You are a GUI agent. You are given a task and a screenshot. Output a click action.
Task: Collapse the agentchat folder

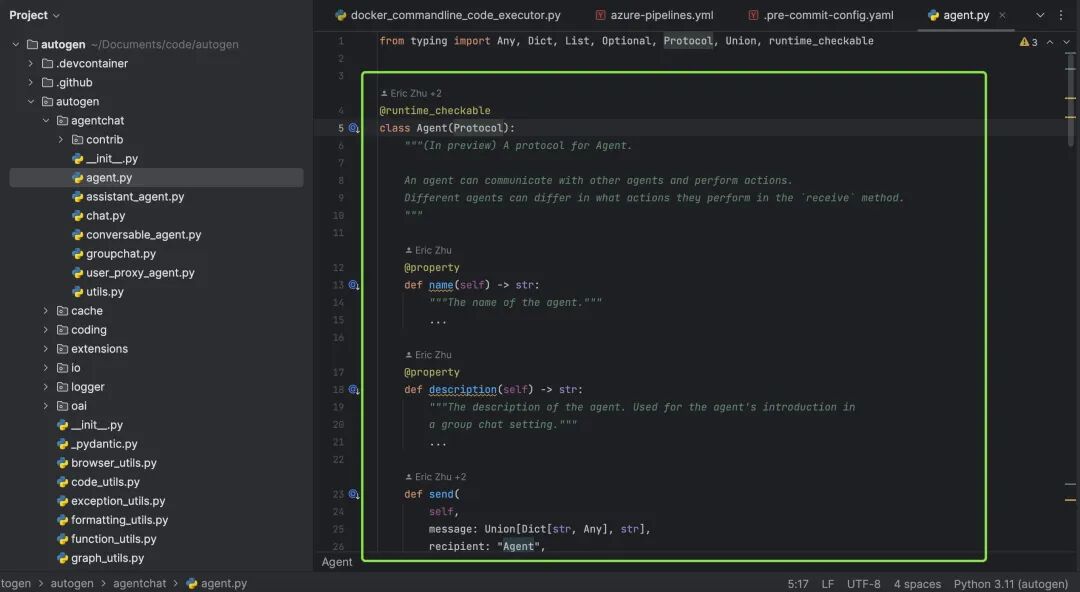tap(46, 121)
